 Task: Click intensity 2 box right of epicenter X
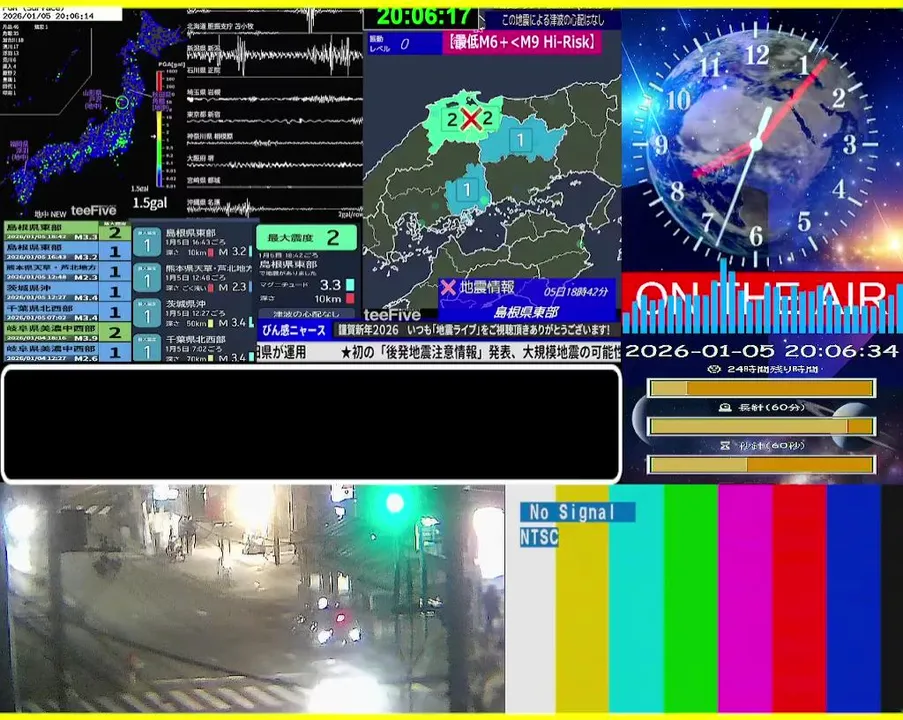[488, 119]
